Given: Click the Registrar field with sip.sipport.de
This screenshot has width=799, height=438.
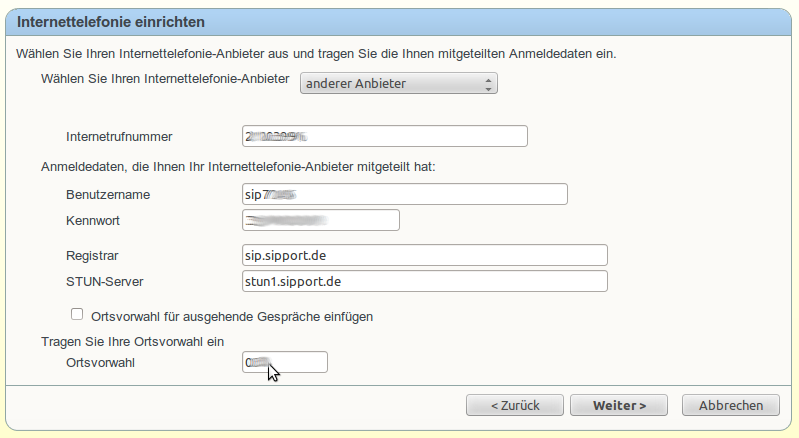Looking at the screenshot, I should coord(424,255).
